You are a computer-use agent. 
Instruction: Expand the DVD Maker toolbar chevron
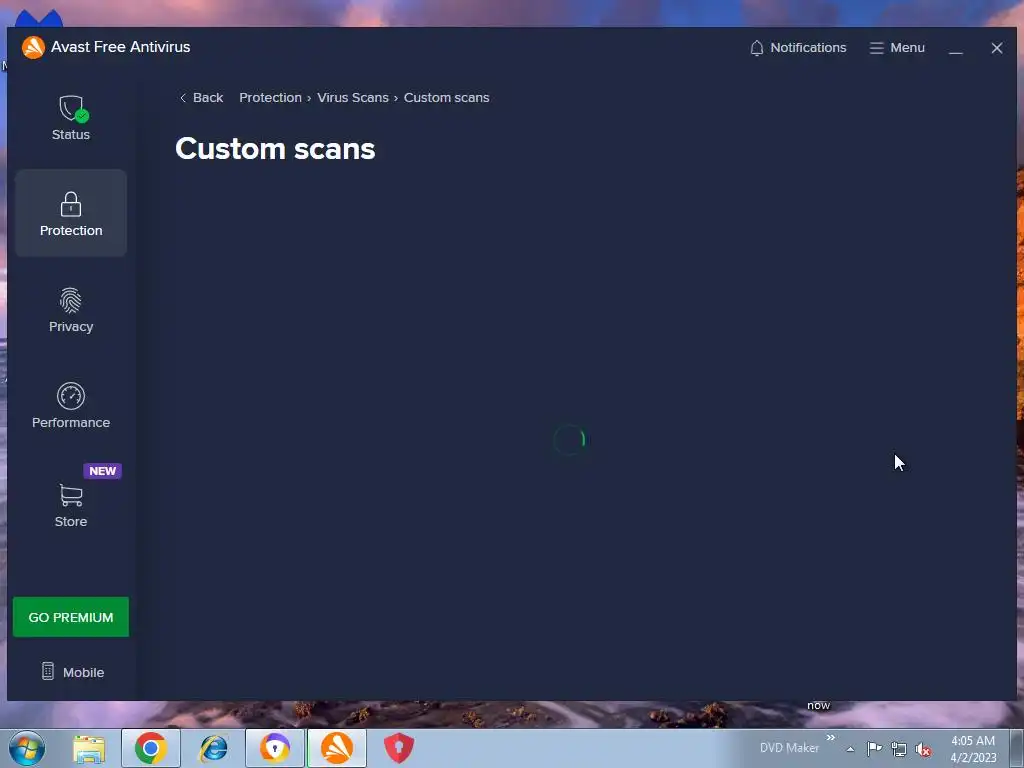831,738
